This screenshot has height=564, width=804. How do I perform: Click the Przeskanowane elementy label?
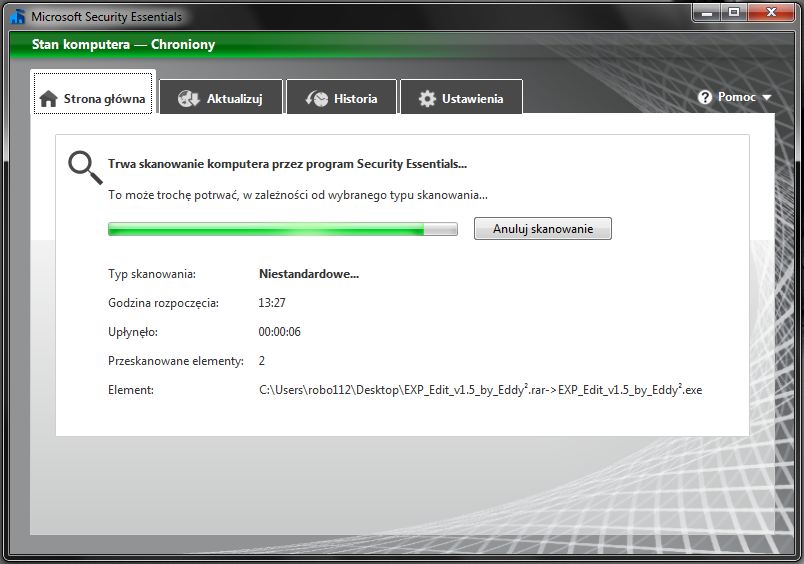(176, 361)
